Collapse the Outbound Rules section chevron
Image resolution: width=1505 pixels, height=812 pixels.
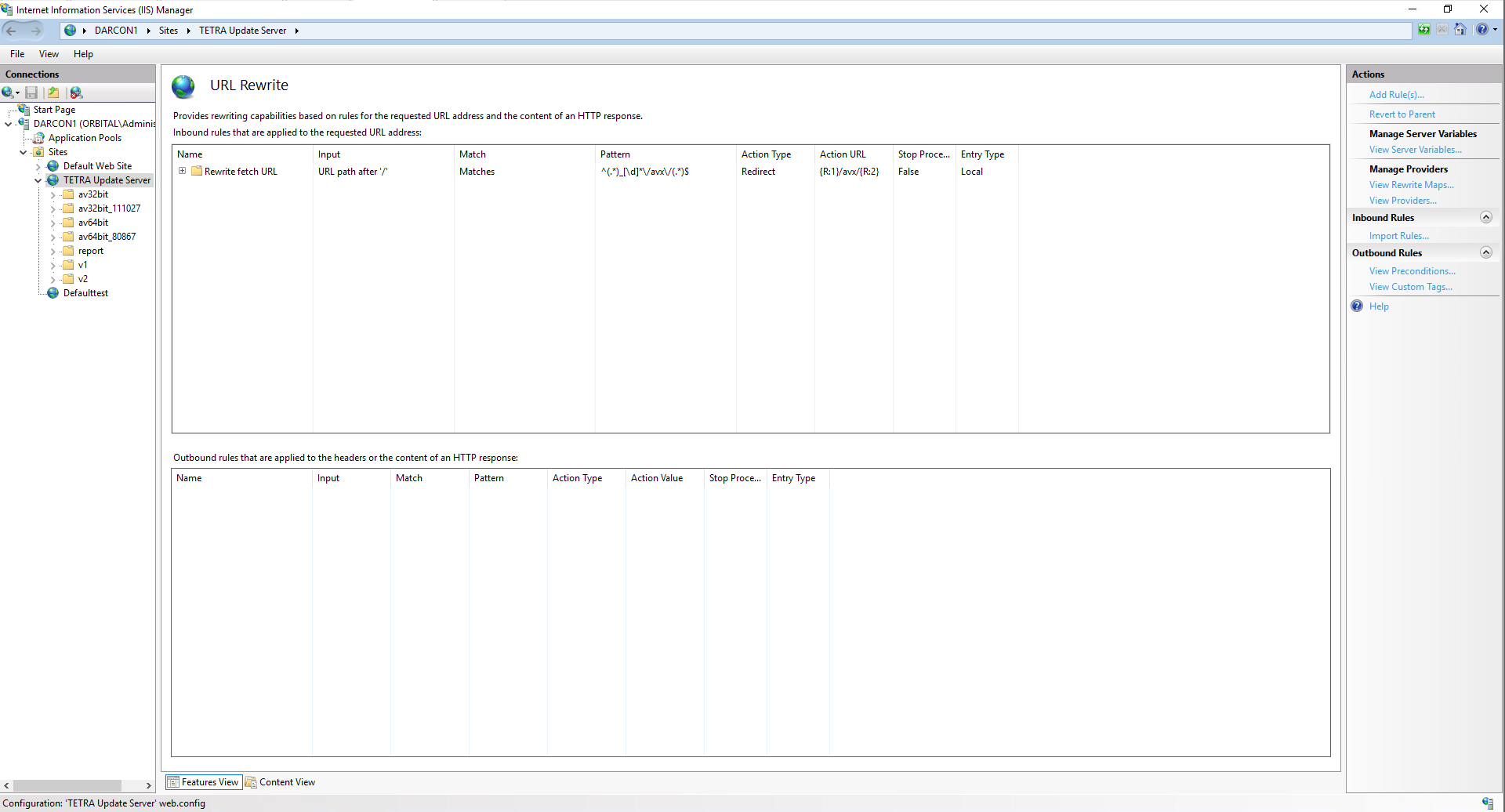[x=1486, y=252]
